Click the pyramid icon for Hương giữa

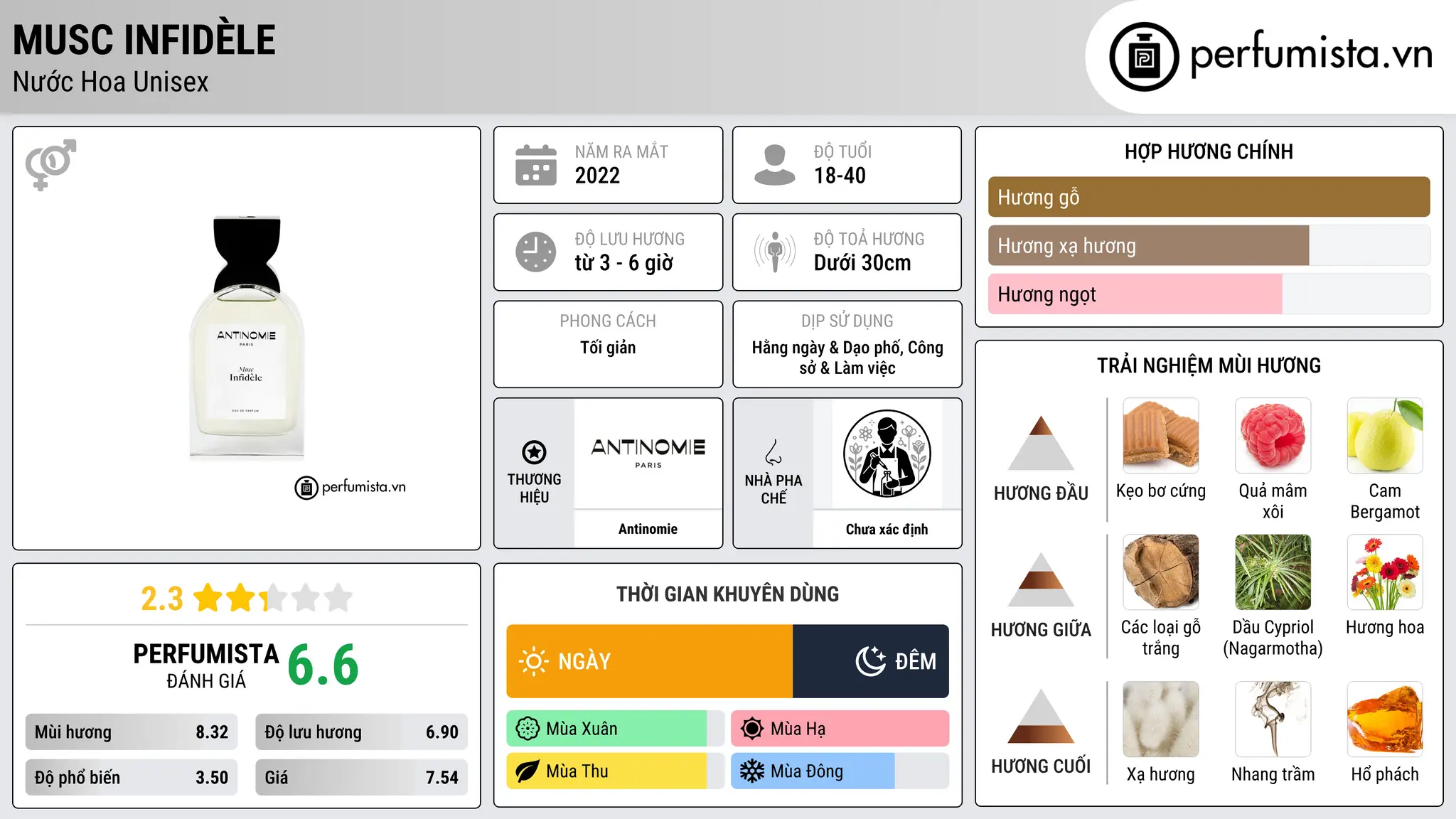click(1041, 579)
